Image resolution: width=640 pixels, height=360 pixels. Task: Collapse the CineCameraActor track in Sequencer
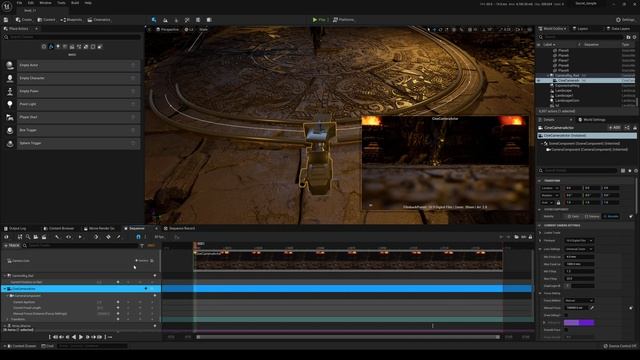click(4, 289)
